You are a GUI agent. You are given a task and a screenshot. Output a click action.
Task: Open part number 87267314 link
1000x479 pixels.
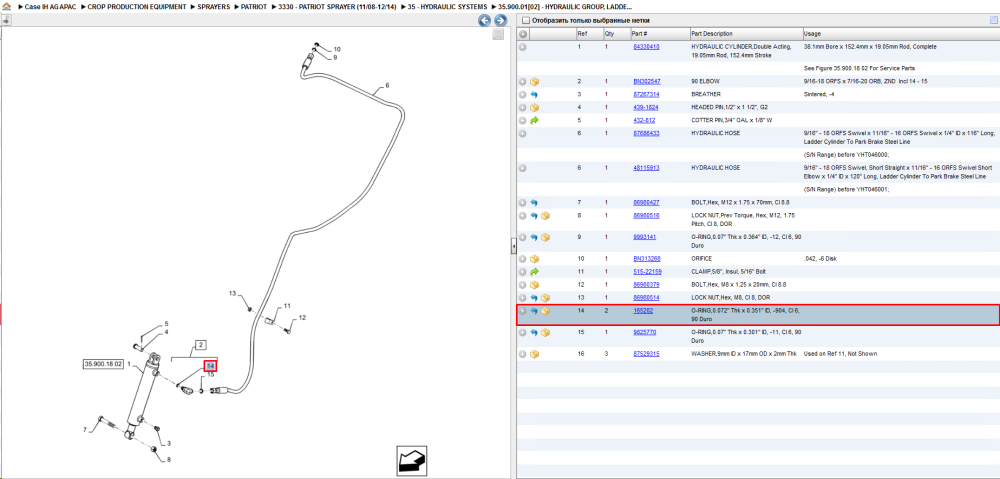click(x=646, y=94)
